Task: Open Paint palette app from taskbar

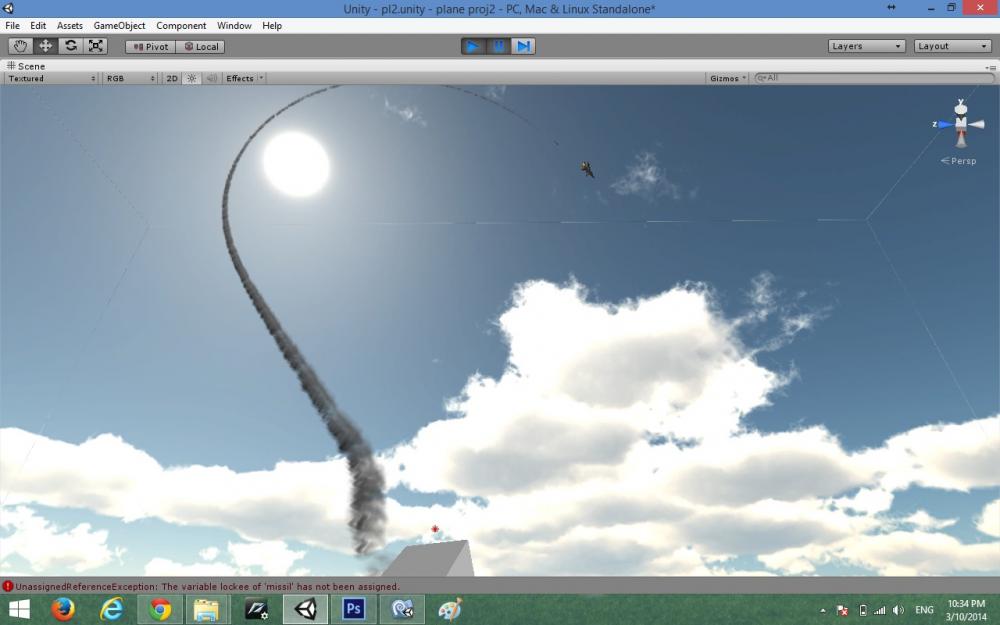Action: (x=450, y=610)
